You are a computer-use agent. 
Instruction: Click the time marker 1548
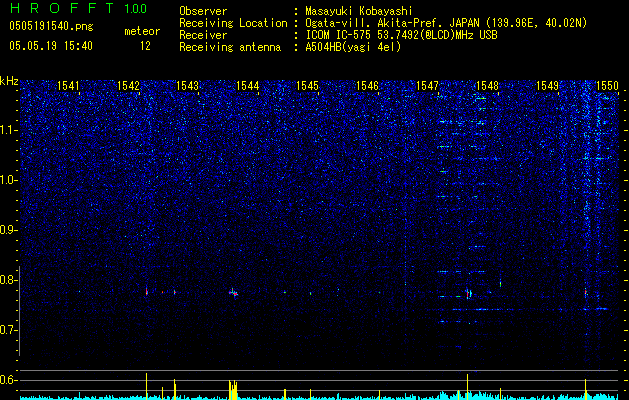coord(487,86)
